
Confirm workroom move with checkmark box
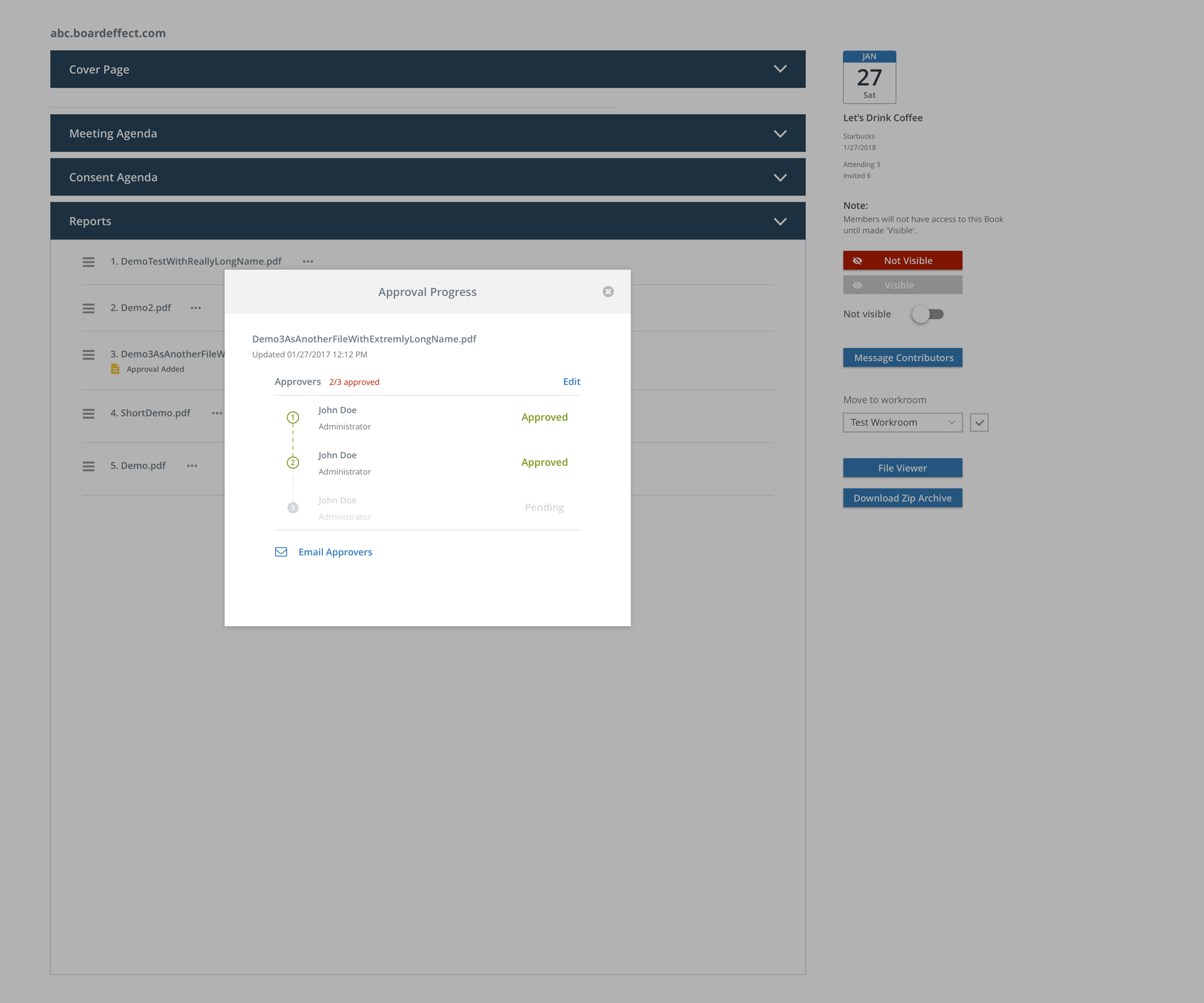click(979, 423)
